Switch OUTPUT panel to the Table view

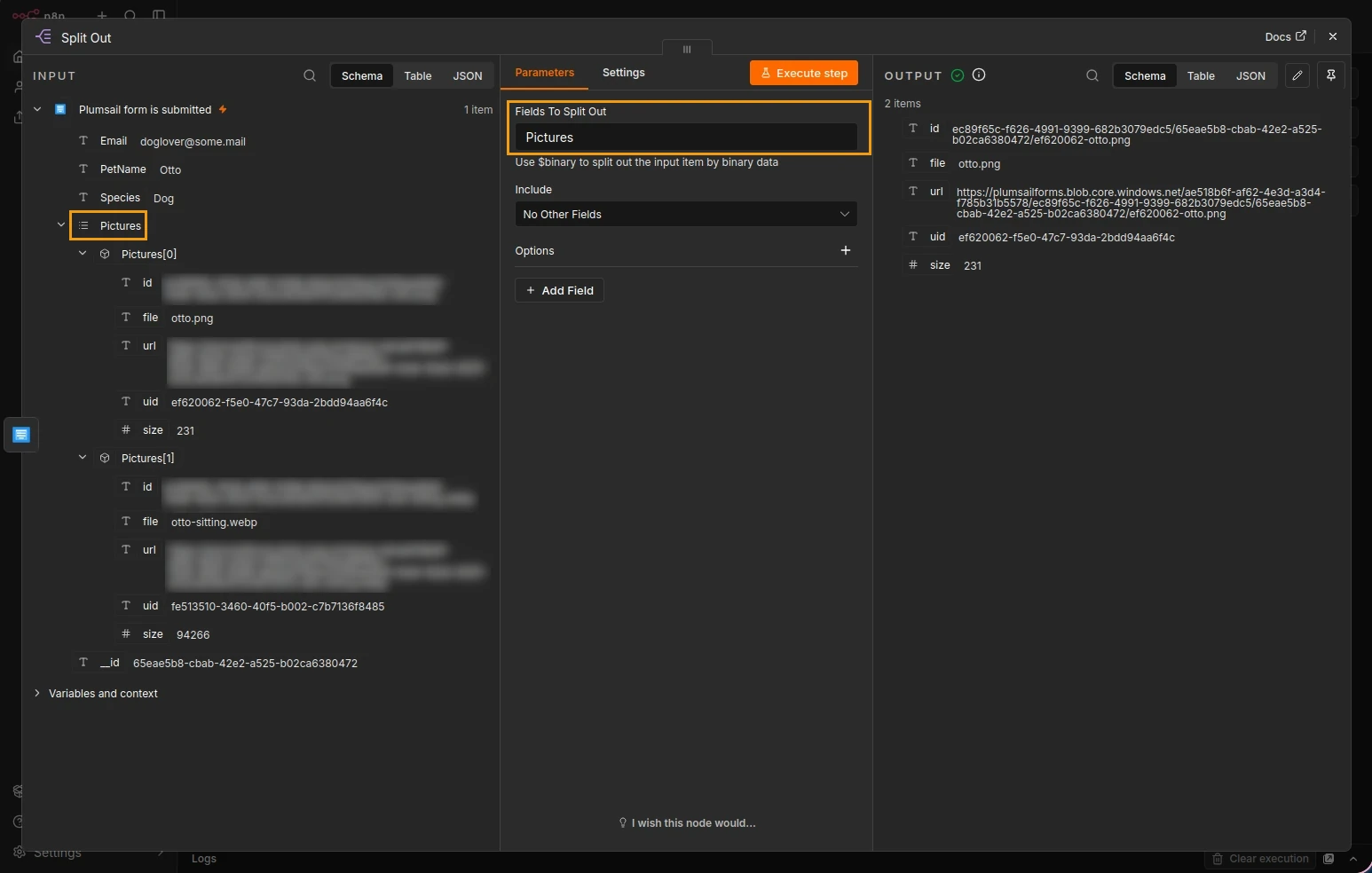[1201, 76]
